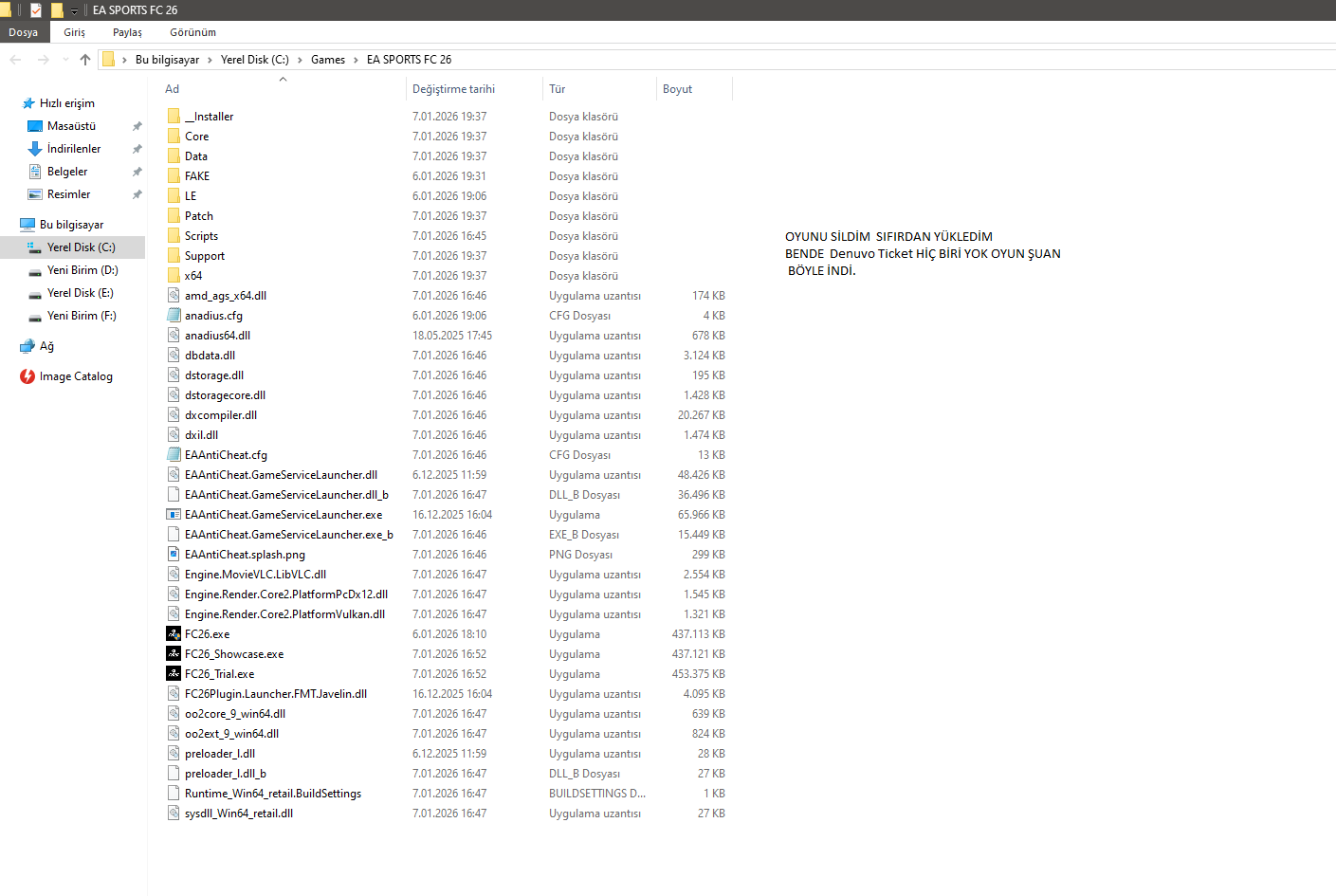Click the EAAntiCheat.cfg file icon
Image resolution: width=1336 pixels, height=896 pixels.
(174, 454)
